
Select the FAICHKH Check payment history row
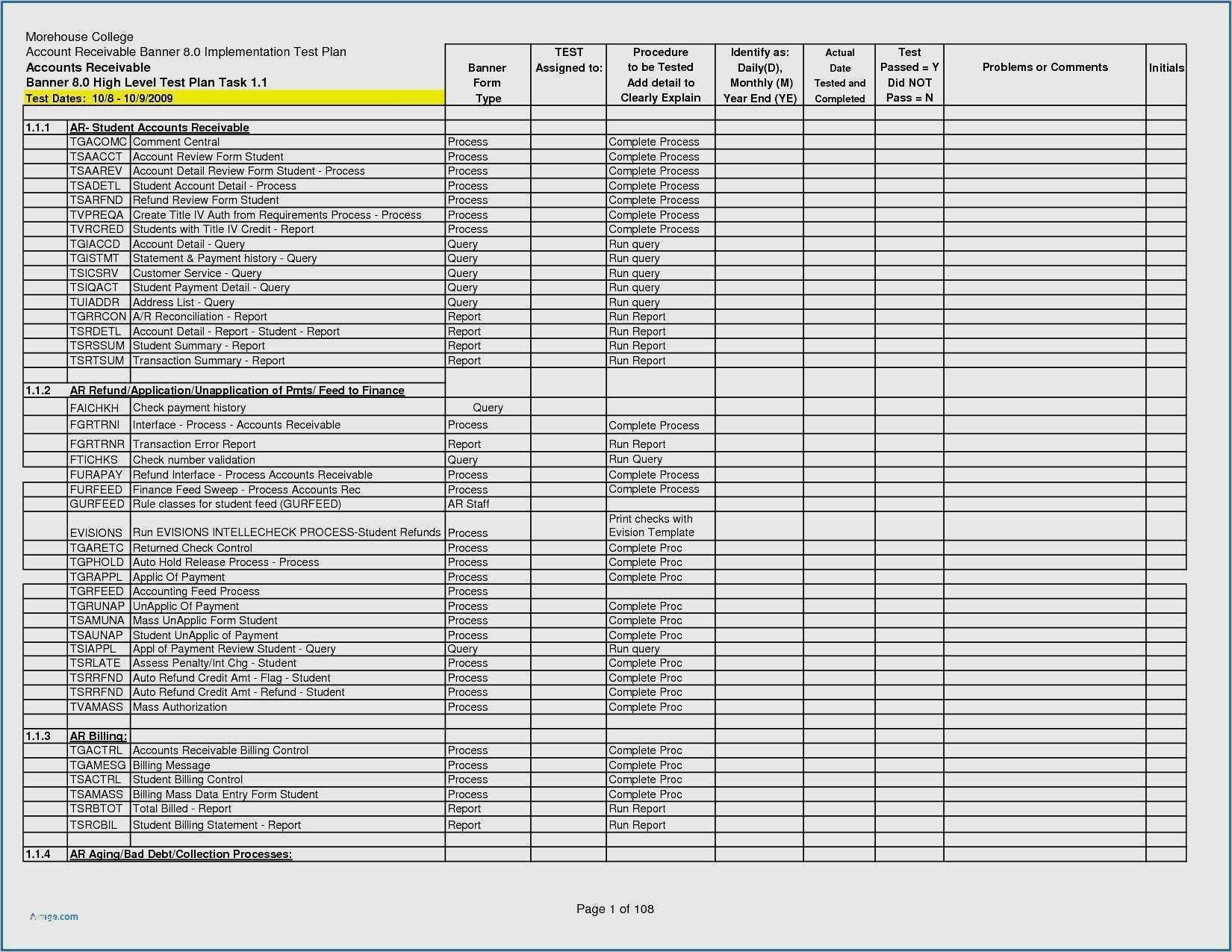point(189,408)
